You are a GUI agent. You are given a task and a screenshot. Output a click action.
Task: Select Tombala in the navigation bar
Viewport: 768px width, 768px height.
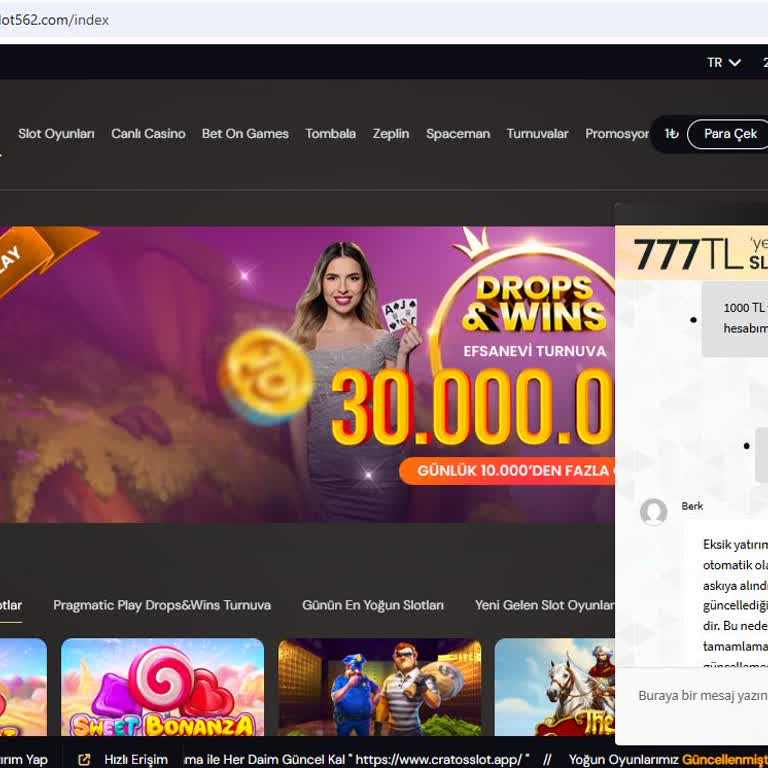pyautogui.click(x=330, y=134)
